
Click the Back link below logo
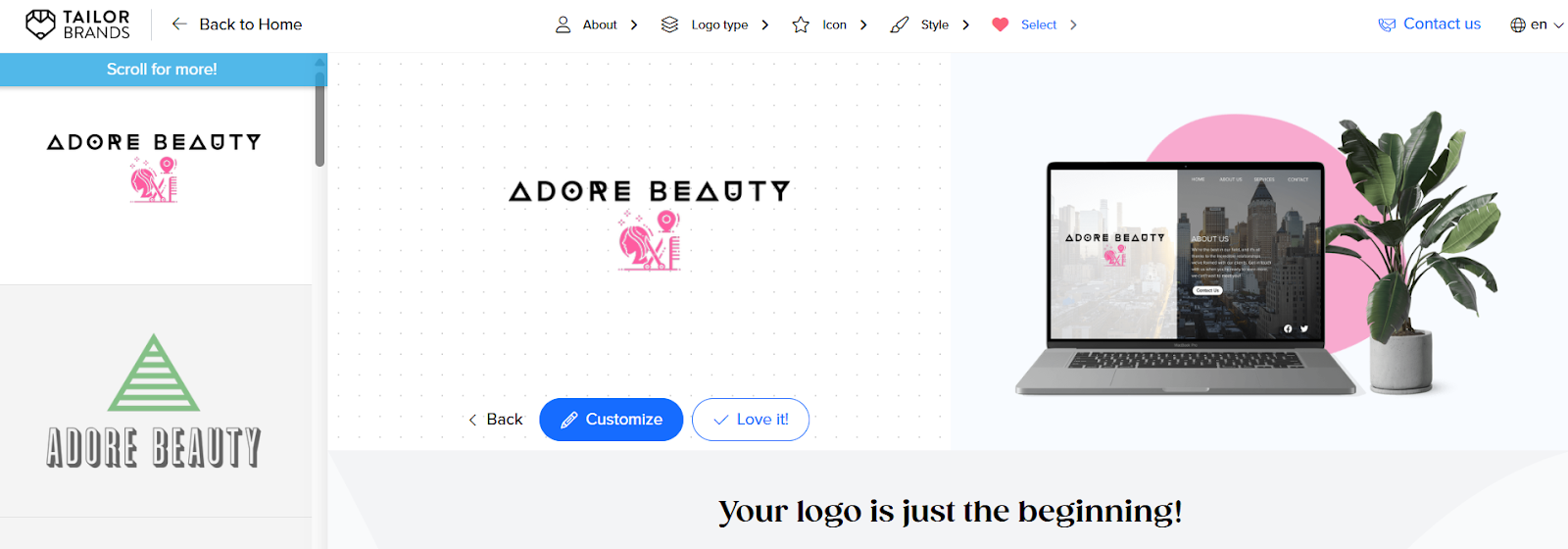click(x=495, y=420)
